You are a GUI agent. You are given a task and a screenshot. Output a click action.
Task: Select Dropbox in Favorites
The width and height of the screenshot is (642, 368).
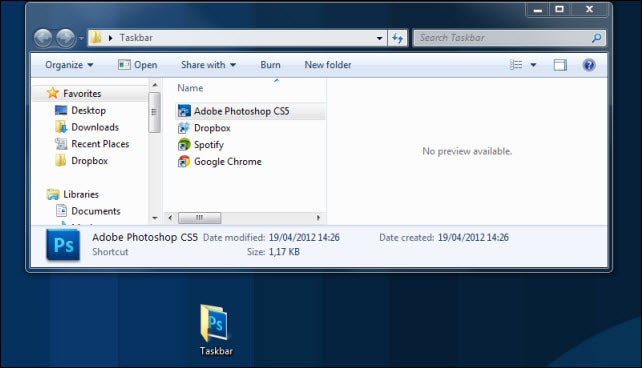(90, 160)
